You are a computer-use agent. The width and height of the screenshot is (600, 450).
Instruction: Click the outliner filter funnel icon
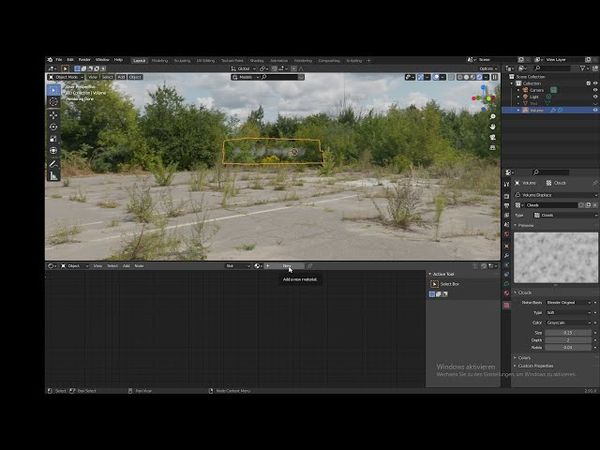(583, 68)
